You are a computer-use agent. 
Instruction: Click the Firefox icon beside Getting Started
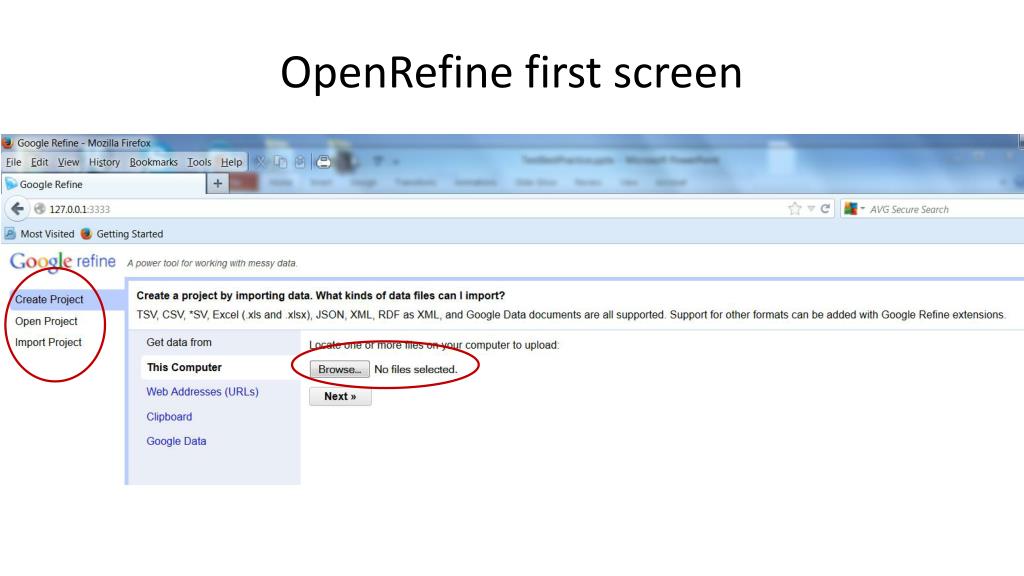pos(86,234)
